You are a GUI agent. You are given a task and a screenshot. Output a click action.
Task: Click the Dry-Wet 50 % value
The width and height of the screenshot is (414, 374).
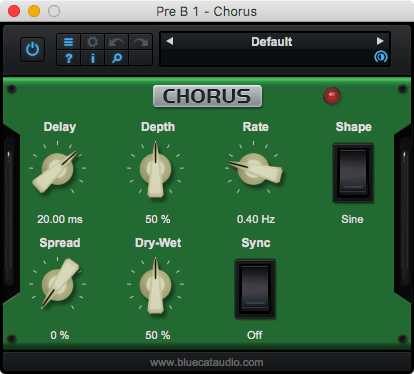click(x=158, y=335)
